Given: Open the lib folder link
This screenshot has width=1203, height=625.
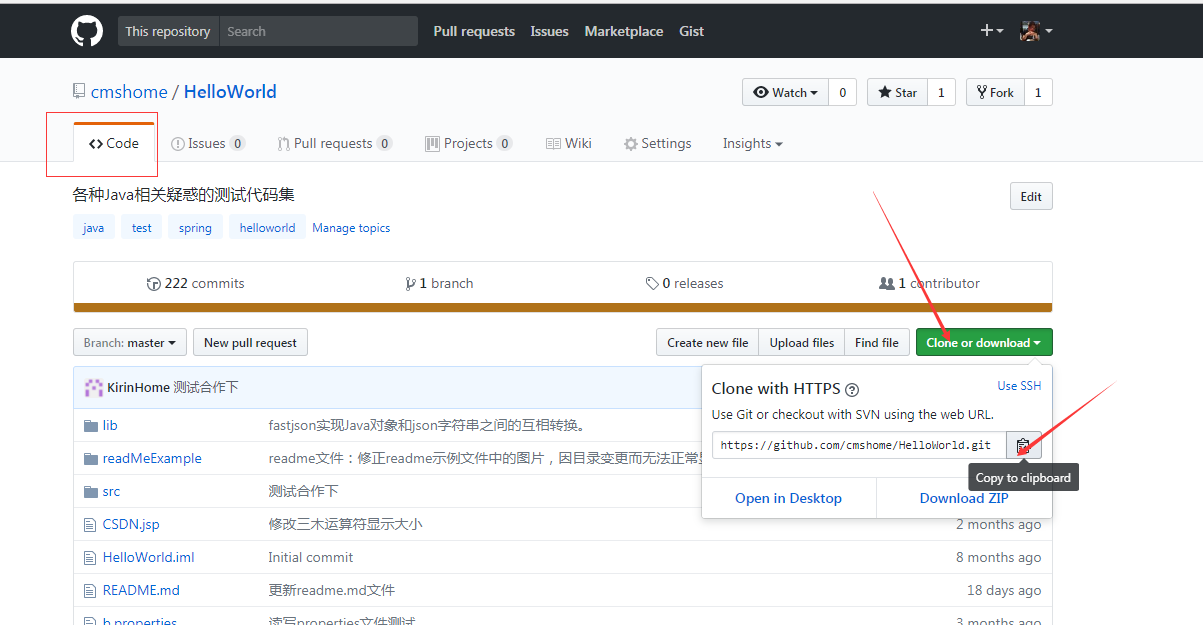Looking at the screenshot, I should click(x=110, y=425).
